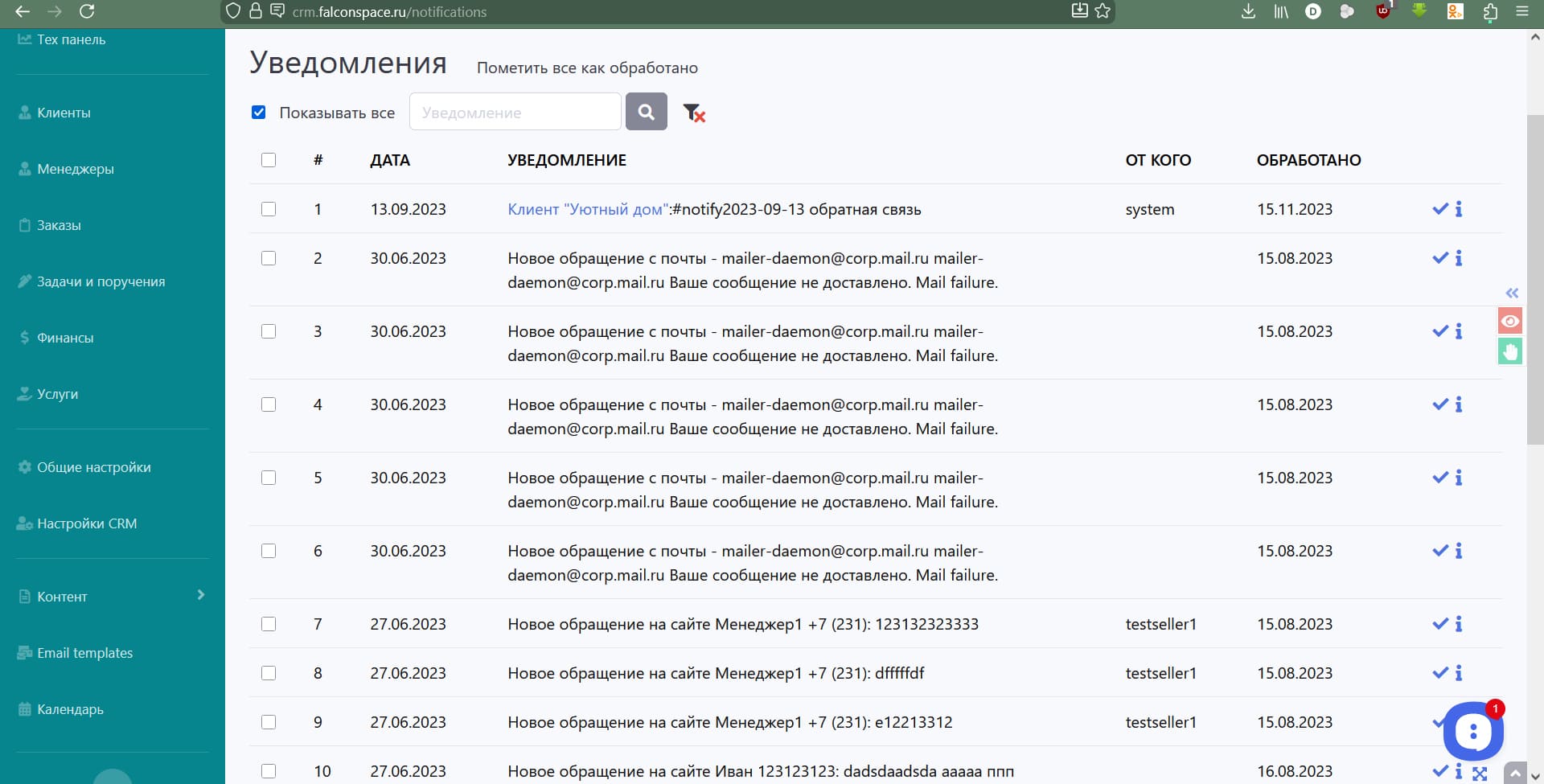Viewport: 1544px width, 784px height.
Task: Select checkbox for notification row 5
Action: [x=269, y=478]
